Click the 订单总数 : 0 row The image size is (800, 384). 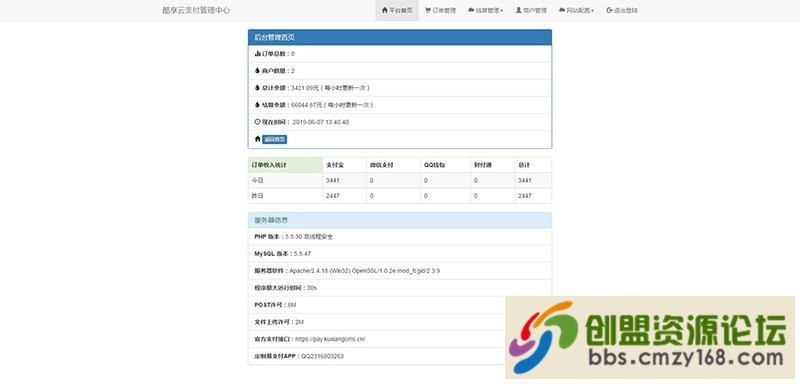(400, 54)
